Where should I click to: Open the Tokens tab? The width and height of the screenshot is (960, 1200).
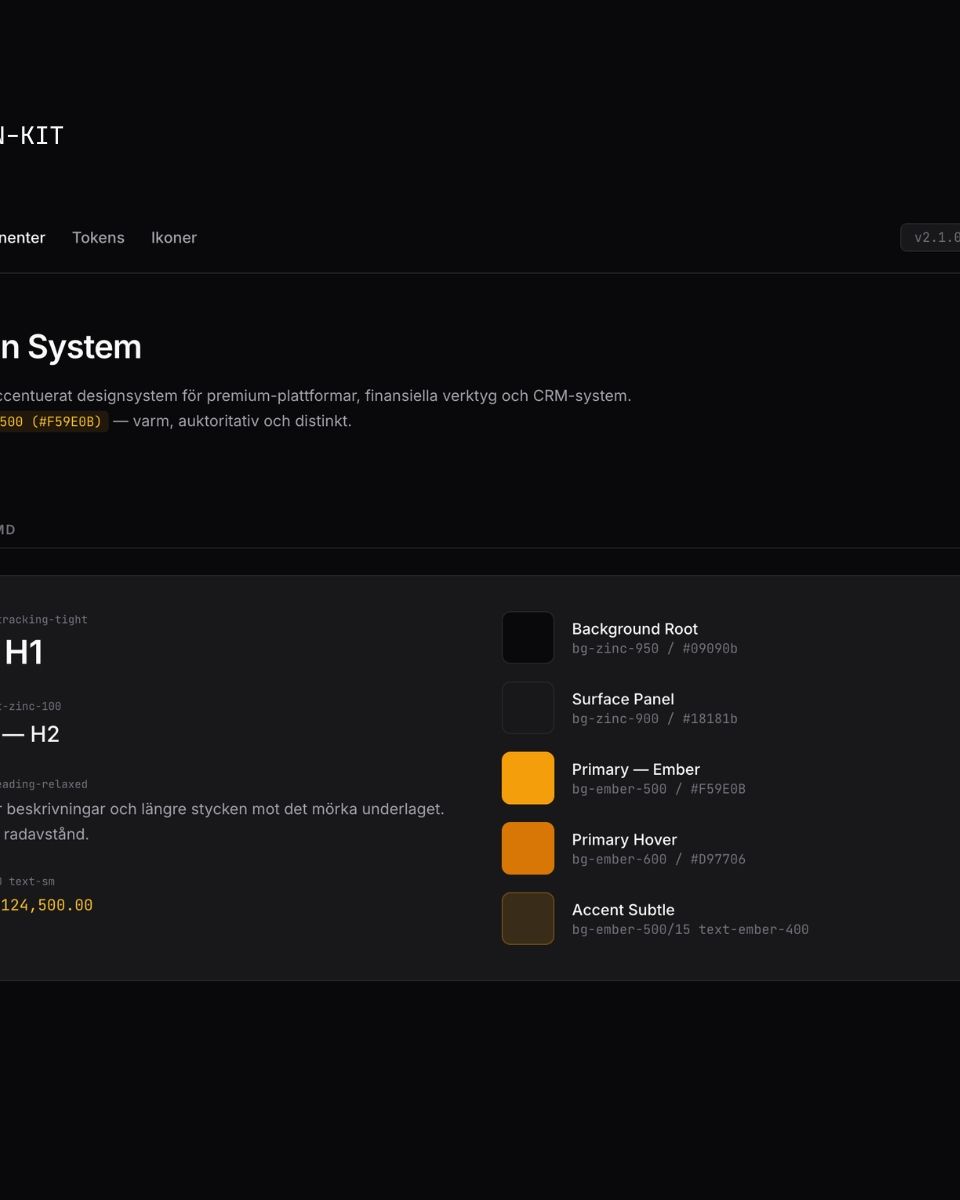[98, 238]
